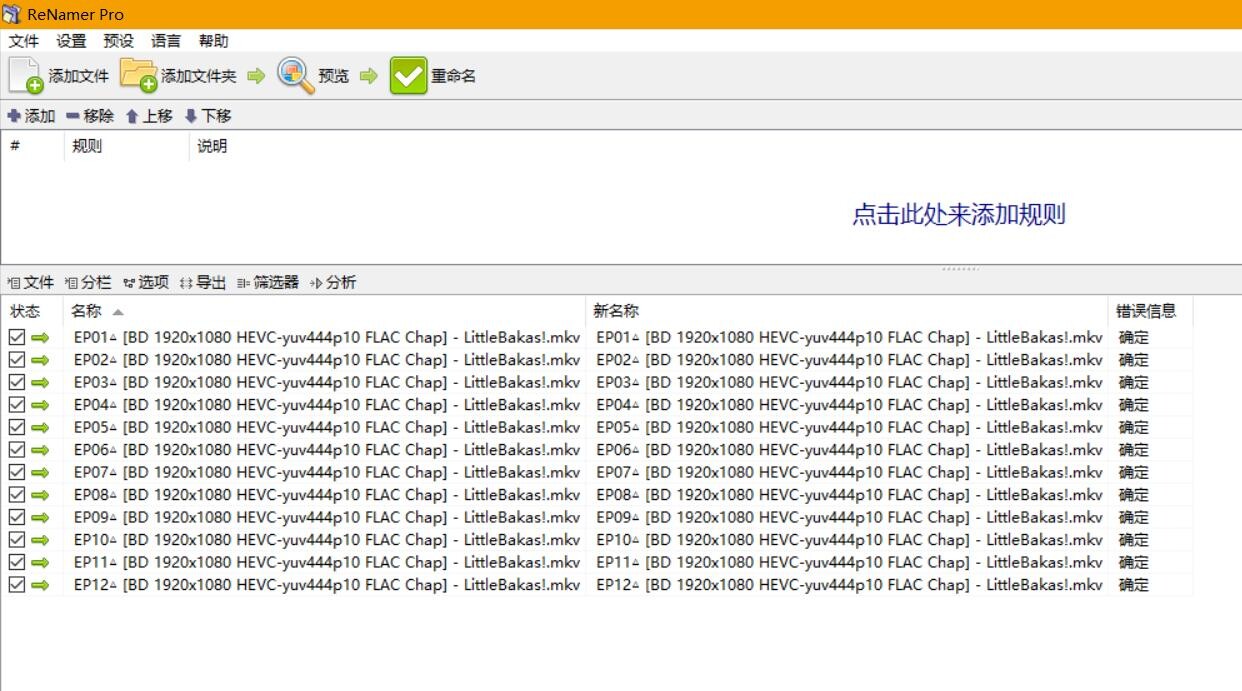Move rule down with 下移 arrow
Image resolution: width=1242 pixels, height=691 pixels.
(x=191, y=116)
